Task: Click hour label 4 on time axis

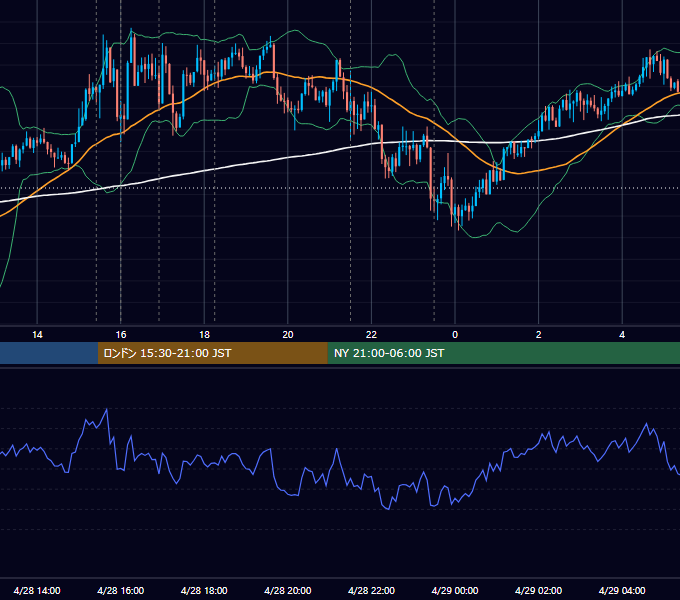Action: click(x=622, y=335)
